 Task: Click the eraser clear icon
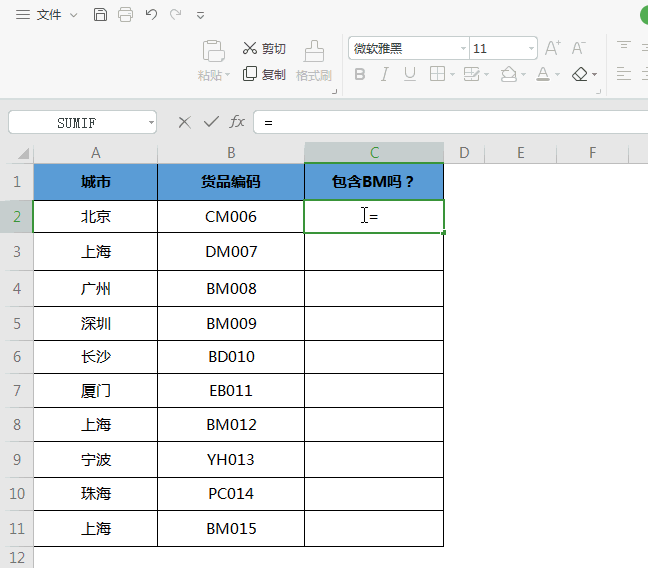point(580,74)
